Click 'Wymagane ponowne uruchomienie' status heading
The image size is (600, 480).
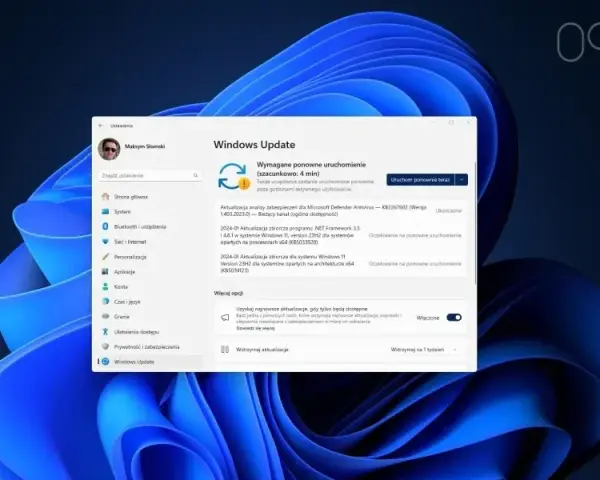(x=311, y=169)
